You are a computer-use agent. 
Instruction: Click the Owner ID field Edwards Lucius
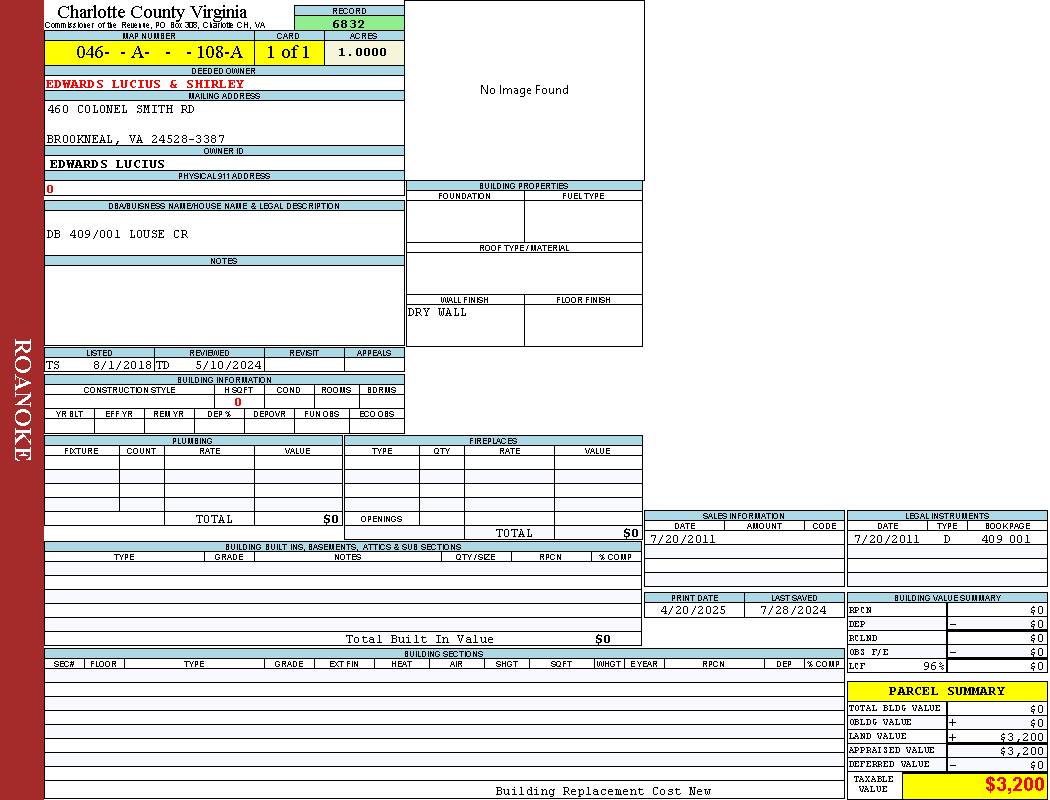point(107,164)
